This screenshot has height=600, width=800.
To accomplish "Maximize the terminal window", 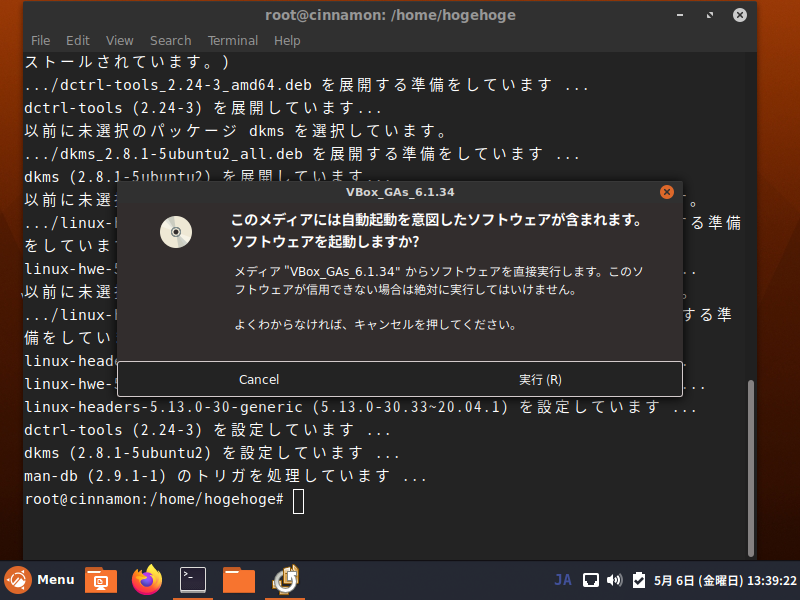I will [x=710, y=15].
